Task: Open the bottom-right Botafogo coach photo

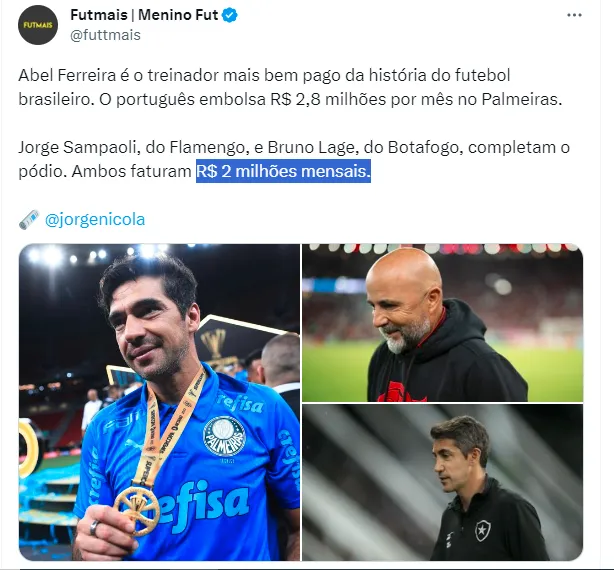Action: pos(442,482)
